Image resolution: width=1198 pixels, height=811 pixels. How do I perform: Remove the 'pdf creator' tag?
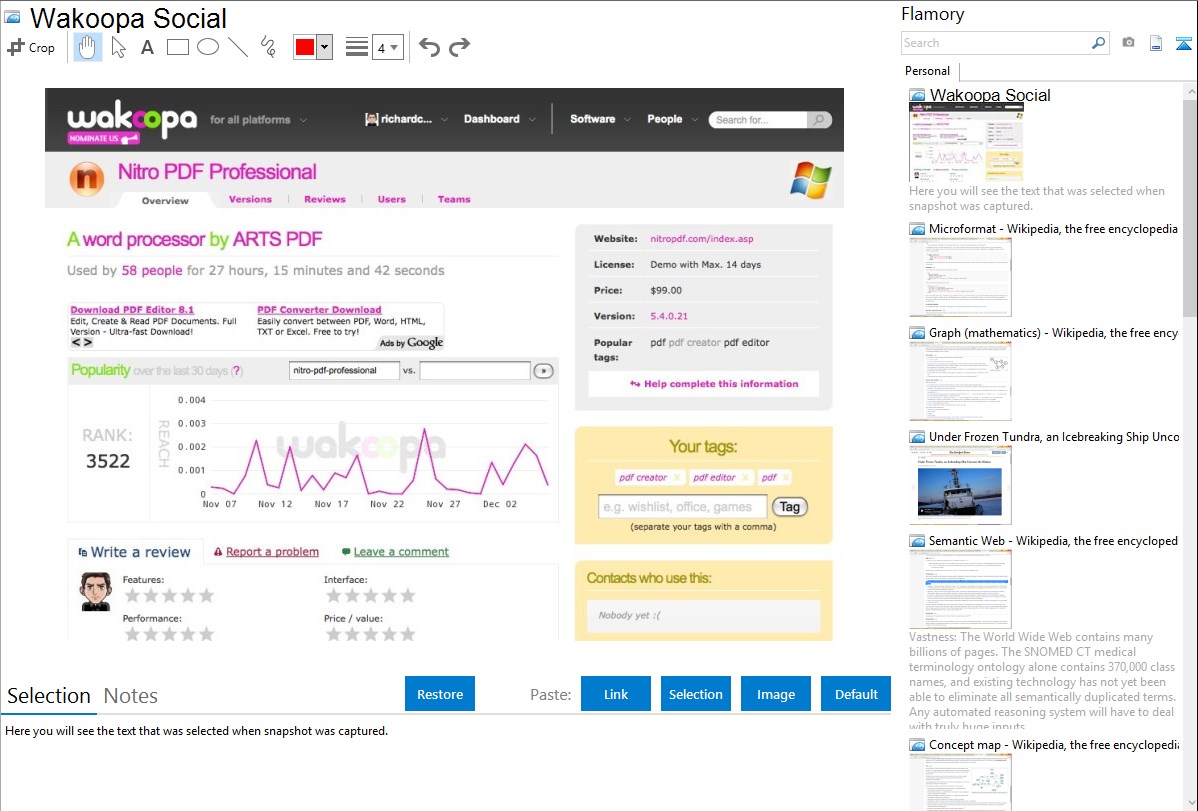coord(677,477)
